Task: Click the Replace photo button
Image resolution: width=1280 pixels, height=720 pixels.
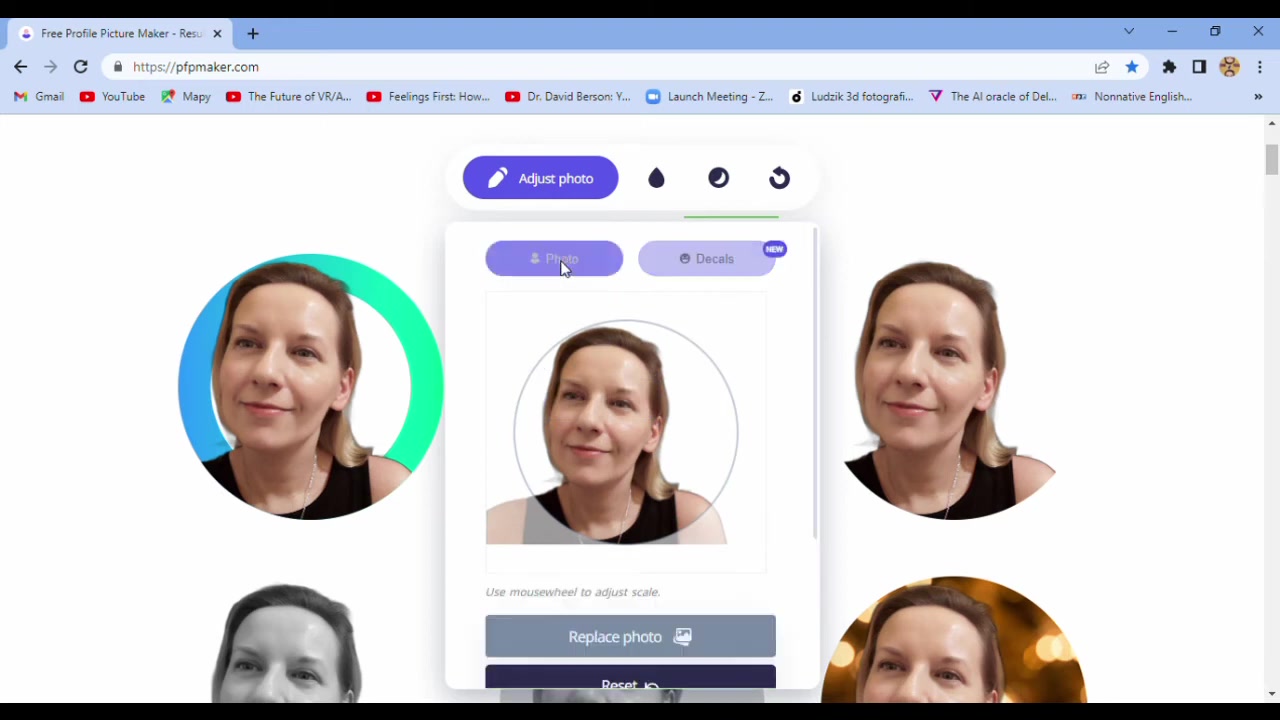Action: tap(630, 637)
